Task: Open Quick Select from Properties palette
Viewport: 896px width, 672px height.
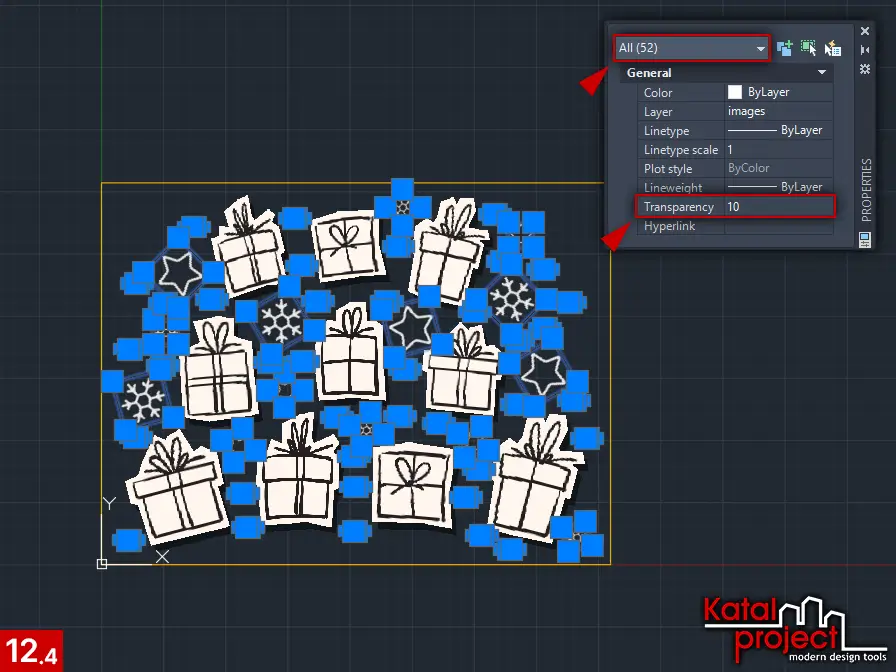Action: [832, 48]
